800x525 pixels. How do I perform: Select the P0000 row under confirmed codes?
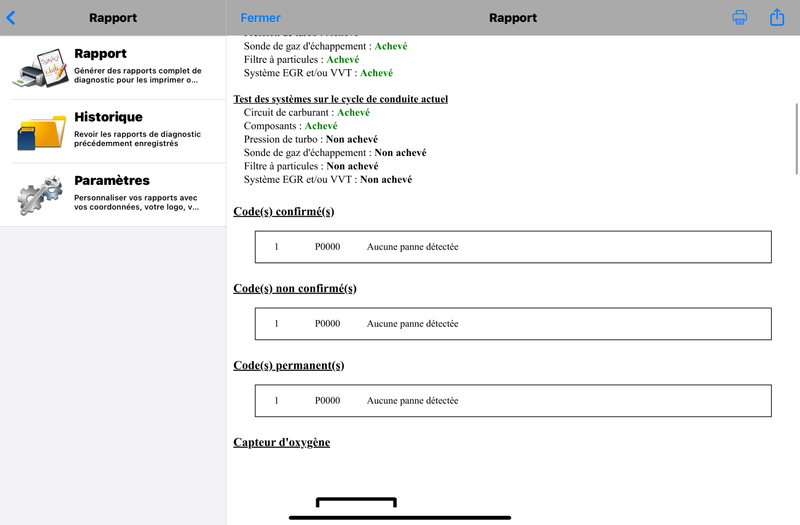coord(513,247)
